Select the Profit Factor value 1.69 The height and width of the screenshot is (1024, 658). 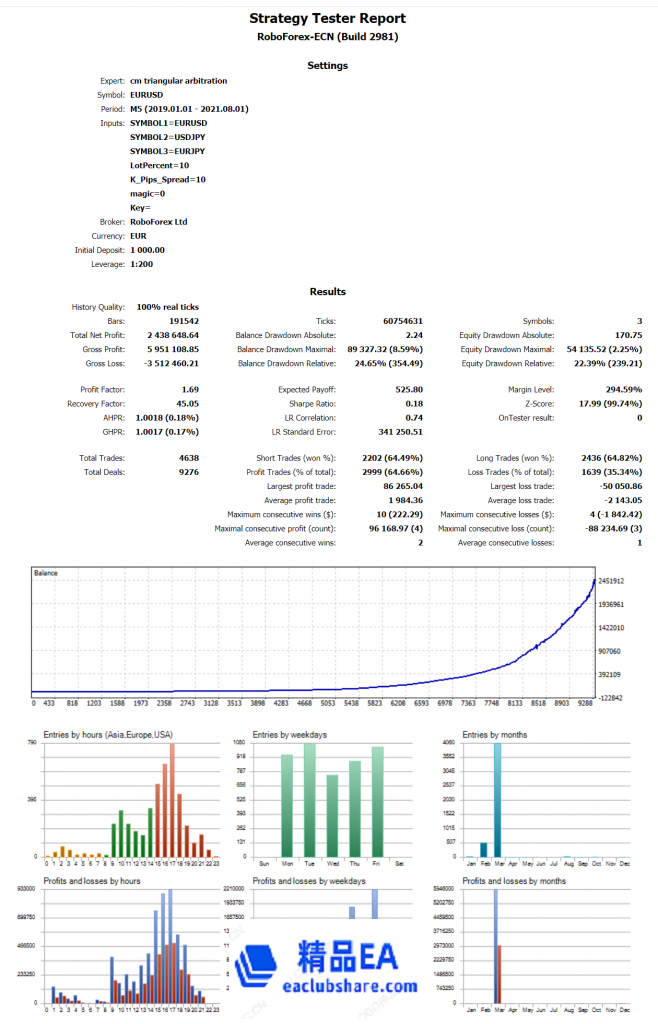pos(189,389)
